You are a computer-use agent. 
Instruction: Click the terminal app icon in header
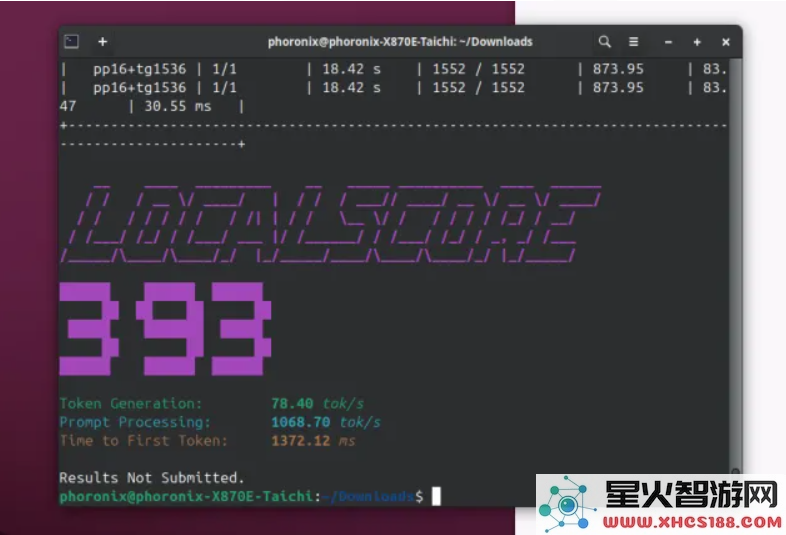click(x=71, y=42)
